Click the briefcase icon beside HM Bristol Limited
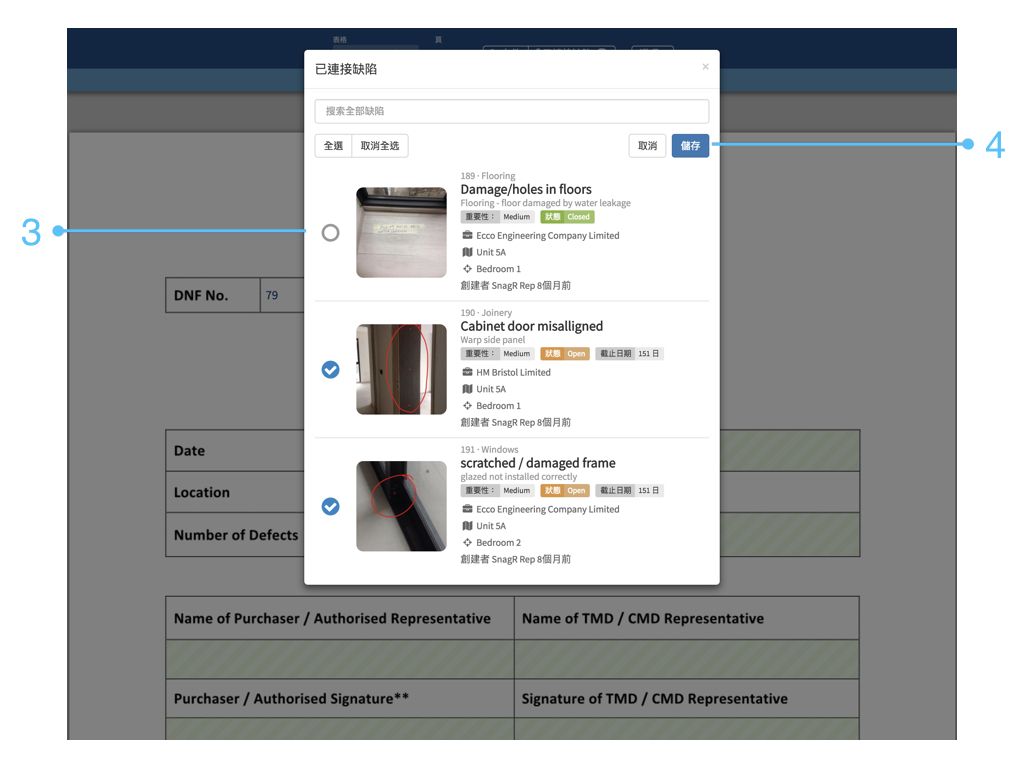The height and width of the screenshot is (768, 1024). coord(468,372)
